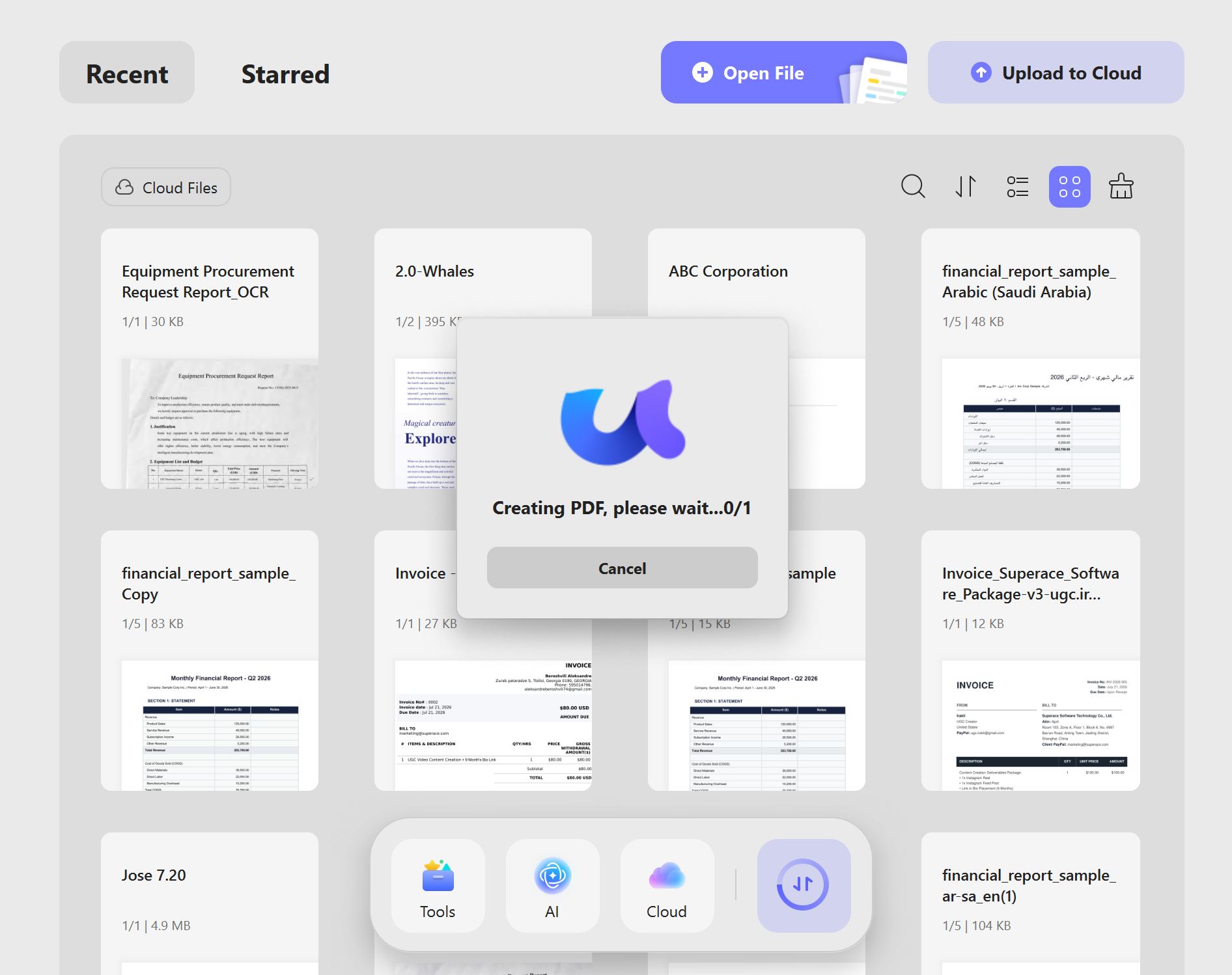Select the grid view icon
Viewport: 1232px width, 975px height.
coord(1069,187)
